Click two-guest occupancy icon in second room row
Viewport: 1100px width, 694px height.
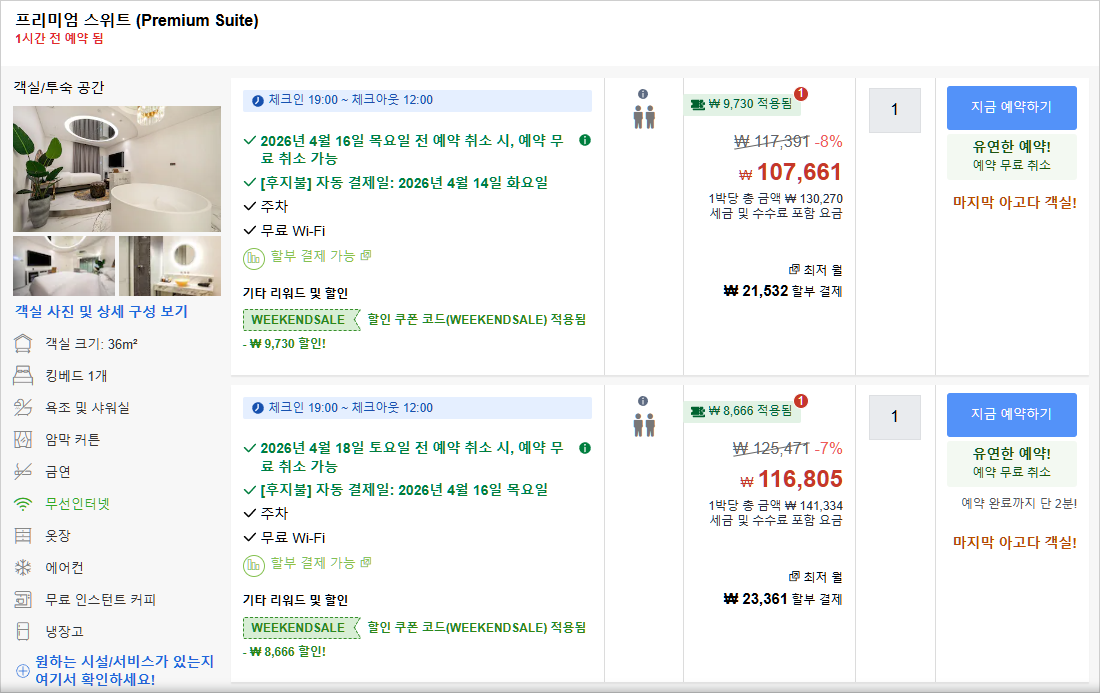point(643,425)
